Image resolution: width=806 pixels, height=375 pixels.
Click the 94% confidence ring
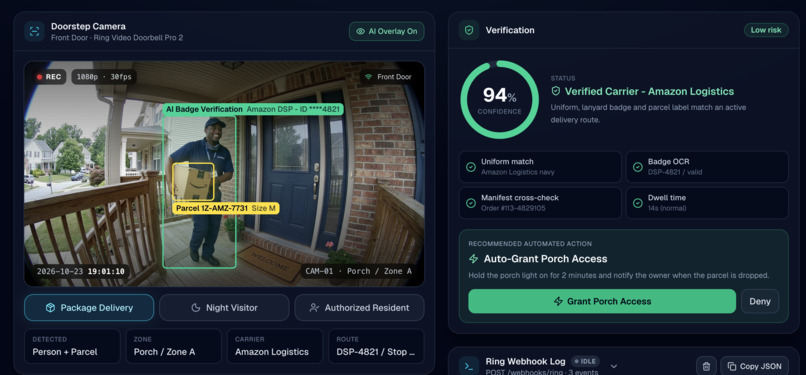coord(499,100)
